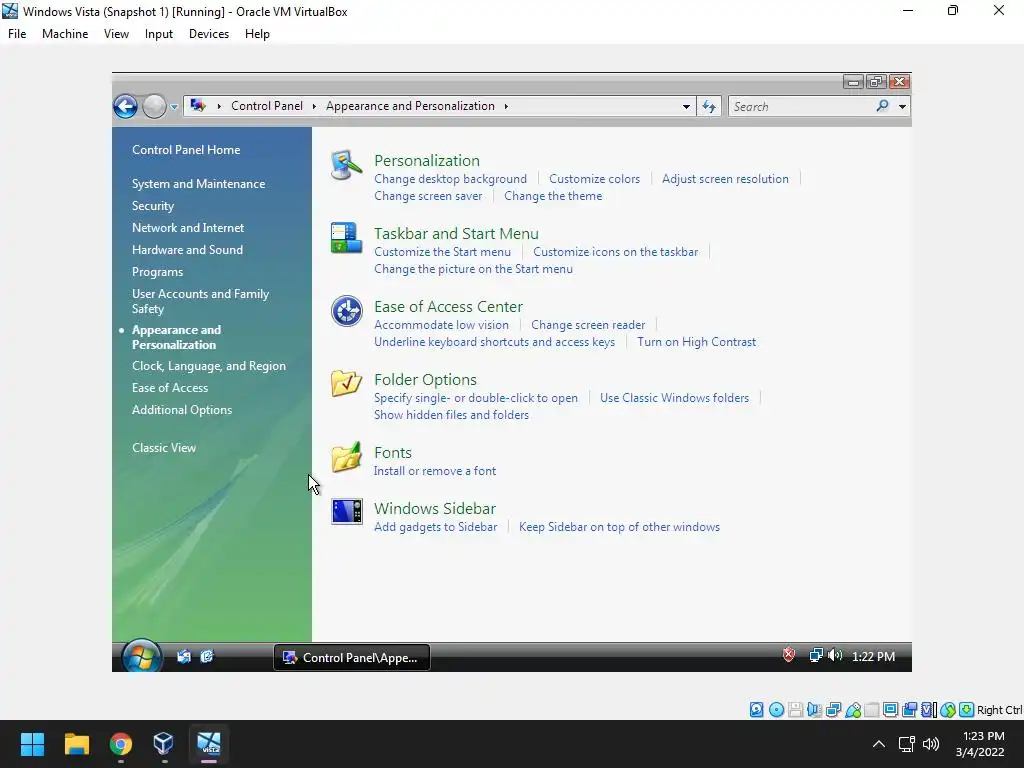Click Install or remove a font

(x=435, y=471)
